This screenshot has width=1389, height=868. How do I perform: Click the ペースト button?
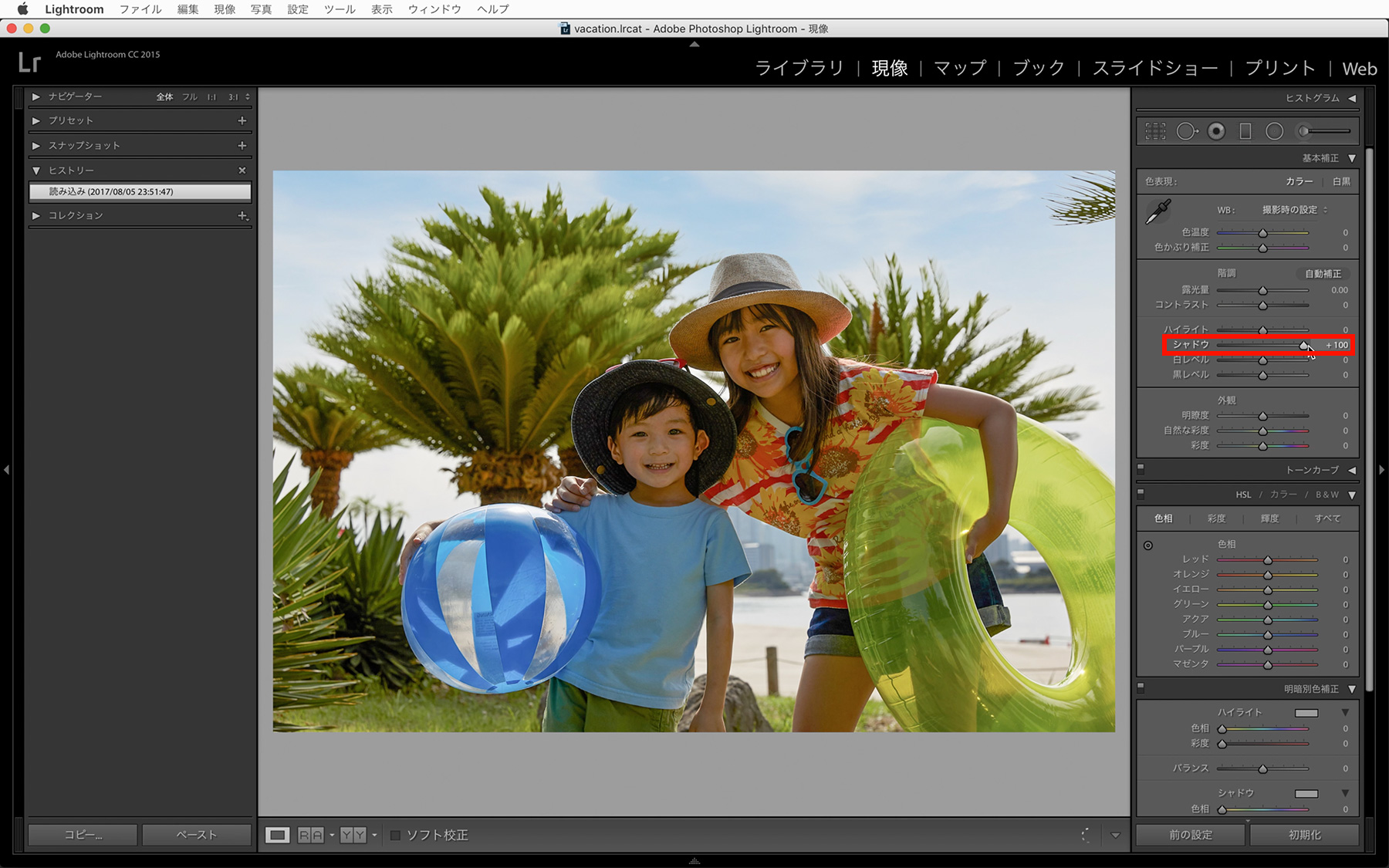coord(197,835)
